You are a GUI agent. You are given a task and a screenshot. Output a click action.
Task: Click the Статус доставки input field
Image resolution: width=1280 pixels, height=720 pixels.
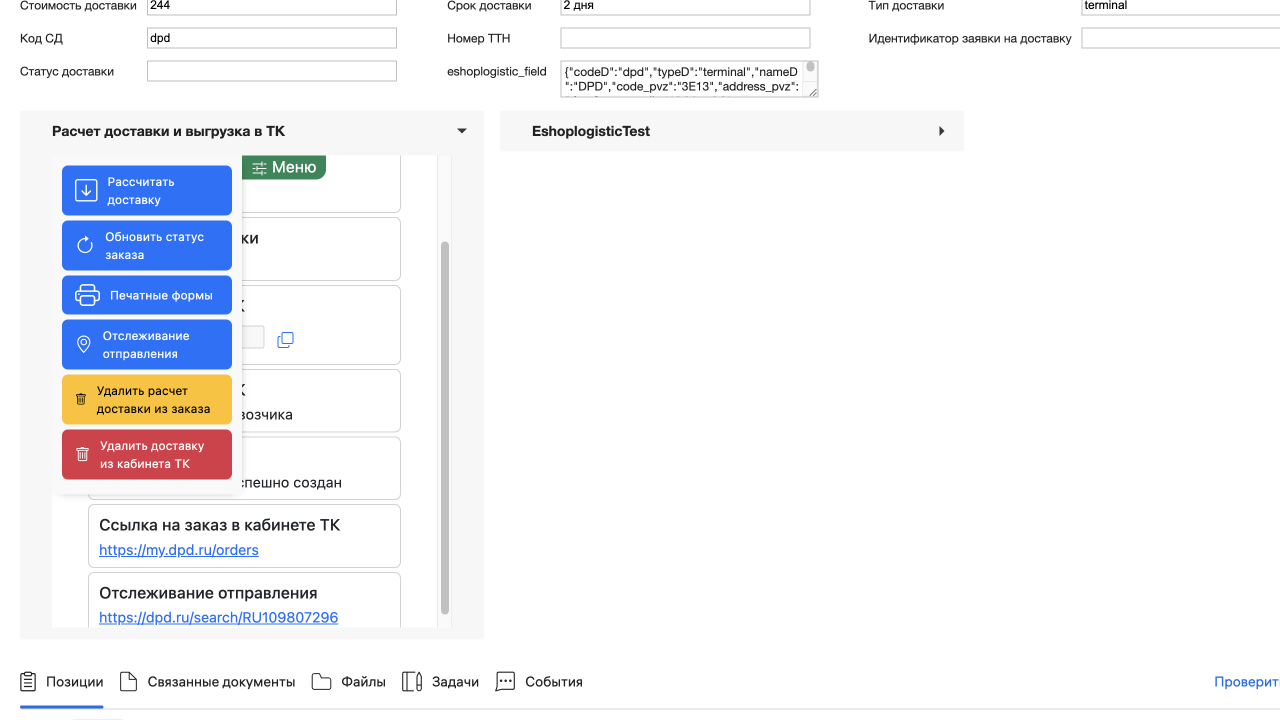[271, 72]
